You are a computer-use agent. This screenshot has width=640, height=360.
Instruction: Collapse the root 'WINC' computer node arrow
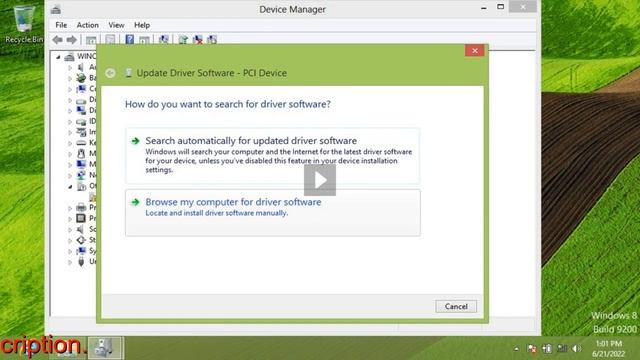pos(58,57)
